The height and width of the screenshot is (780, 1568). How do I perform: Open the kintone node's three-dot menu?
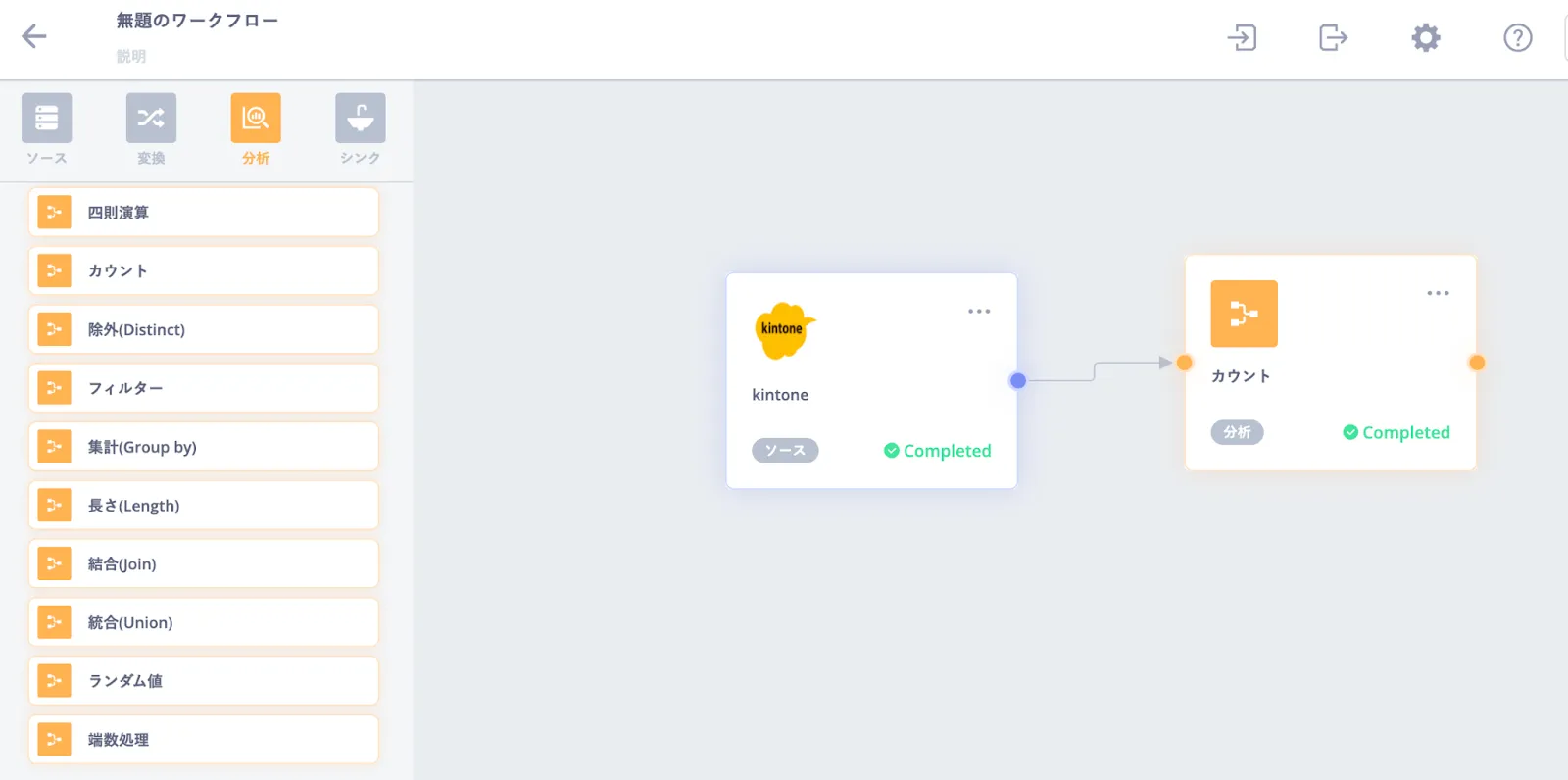979,312
